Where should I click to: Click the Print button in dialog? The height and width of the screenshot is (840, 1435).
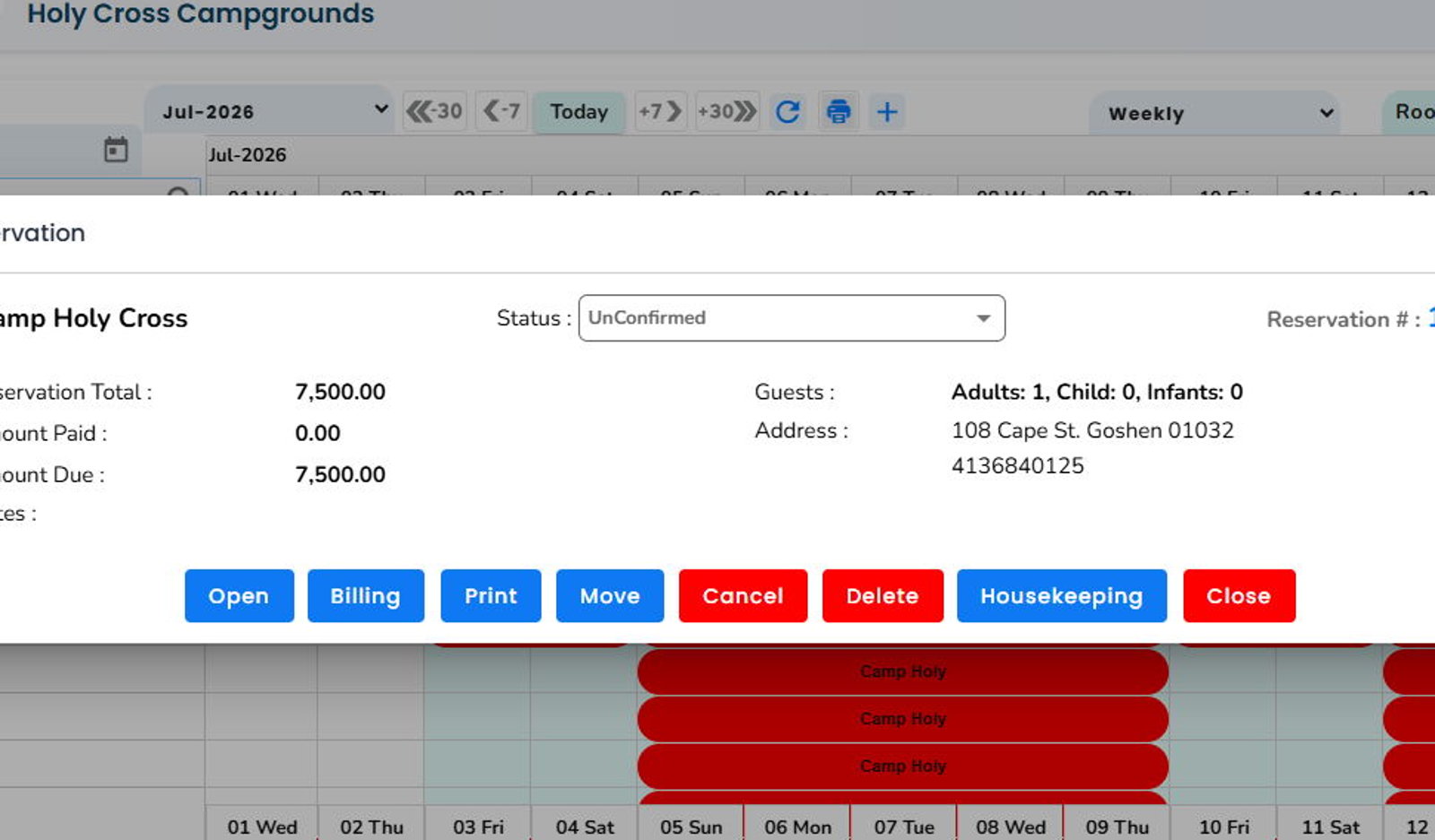[491, 596]
